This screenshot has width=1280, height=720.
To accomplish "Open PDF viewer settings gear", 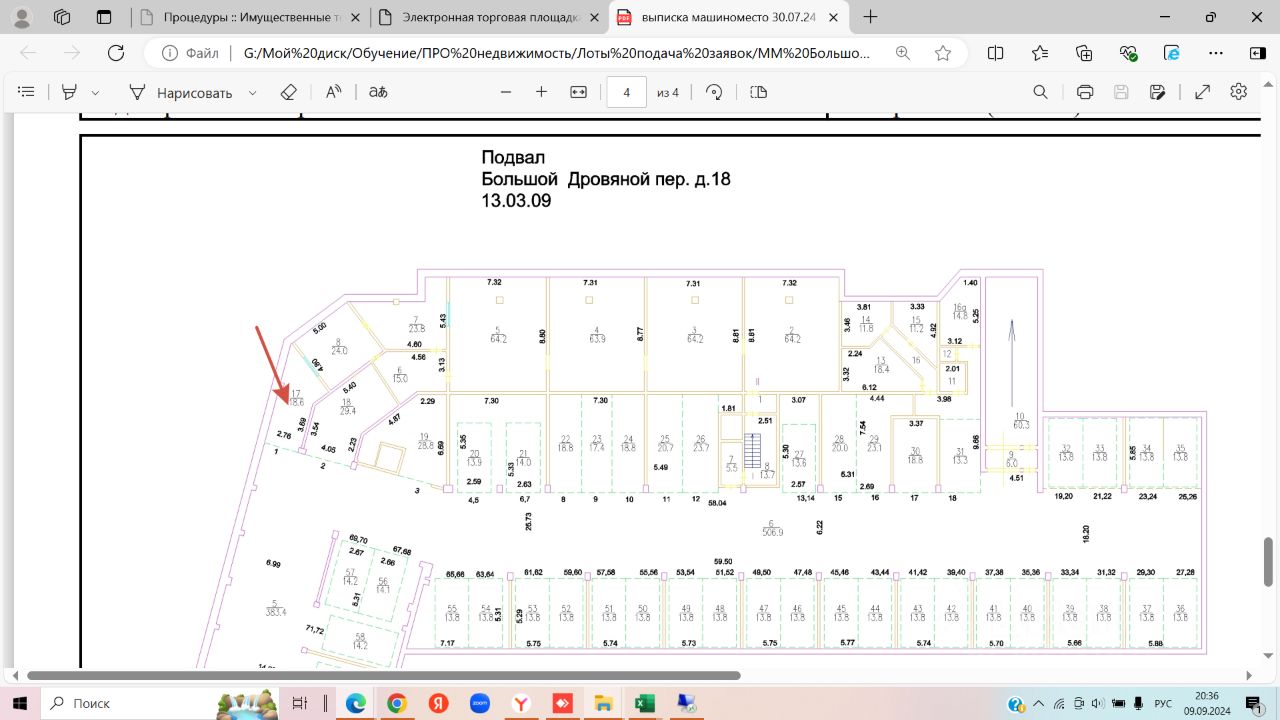I will pyautogui.click(x=1239, y=92).
